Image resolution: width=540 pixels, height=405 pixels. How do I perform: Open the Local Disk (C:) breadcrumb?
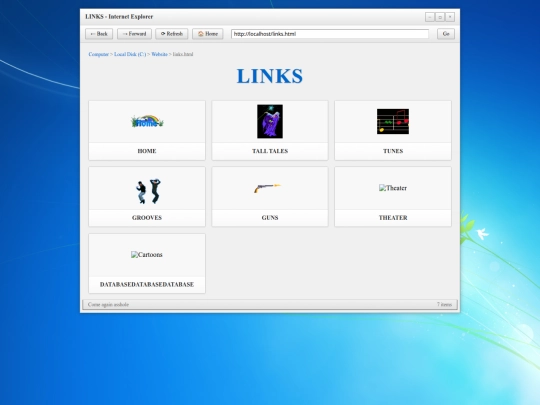(130, 54)
